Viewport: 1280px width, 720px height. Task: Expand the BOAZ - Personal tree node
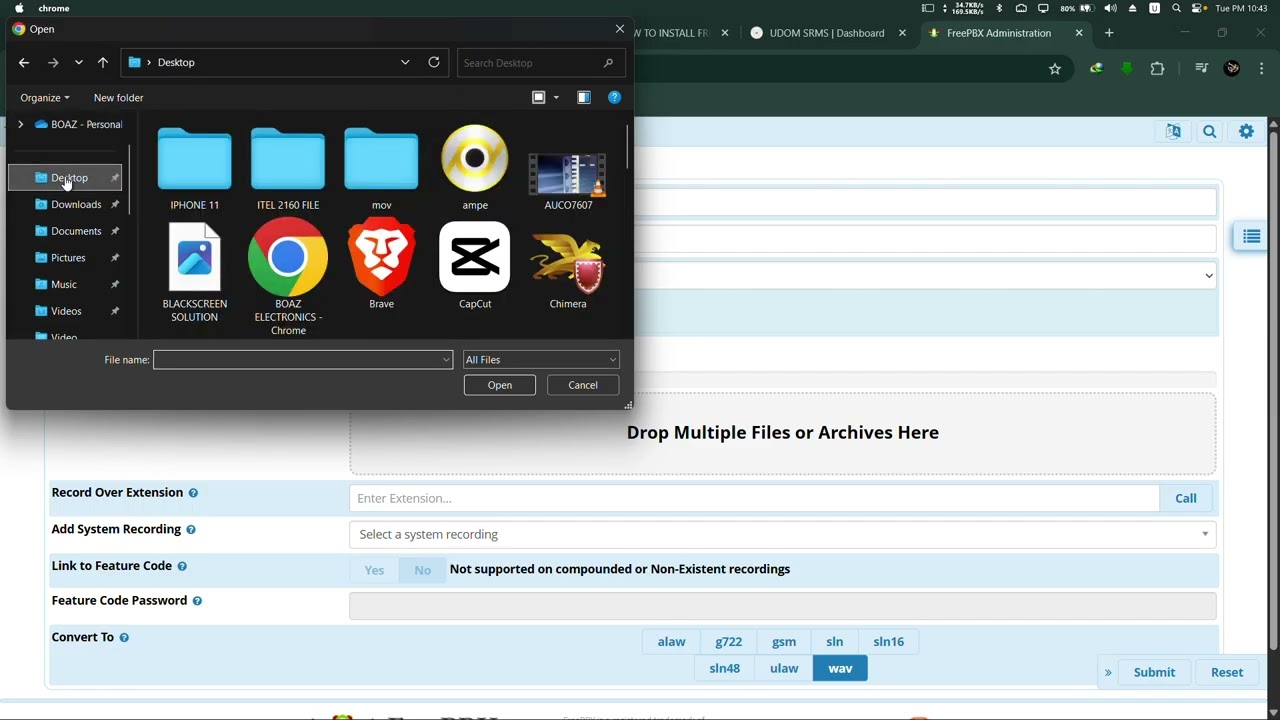tap(20, 124)
